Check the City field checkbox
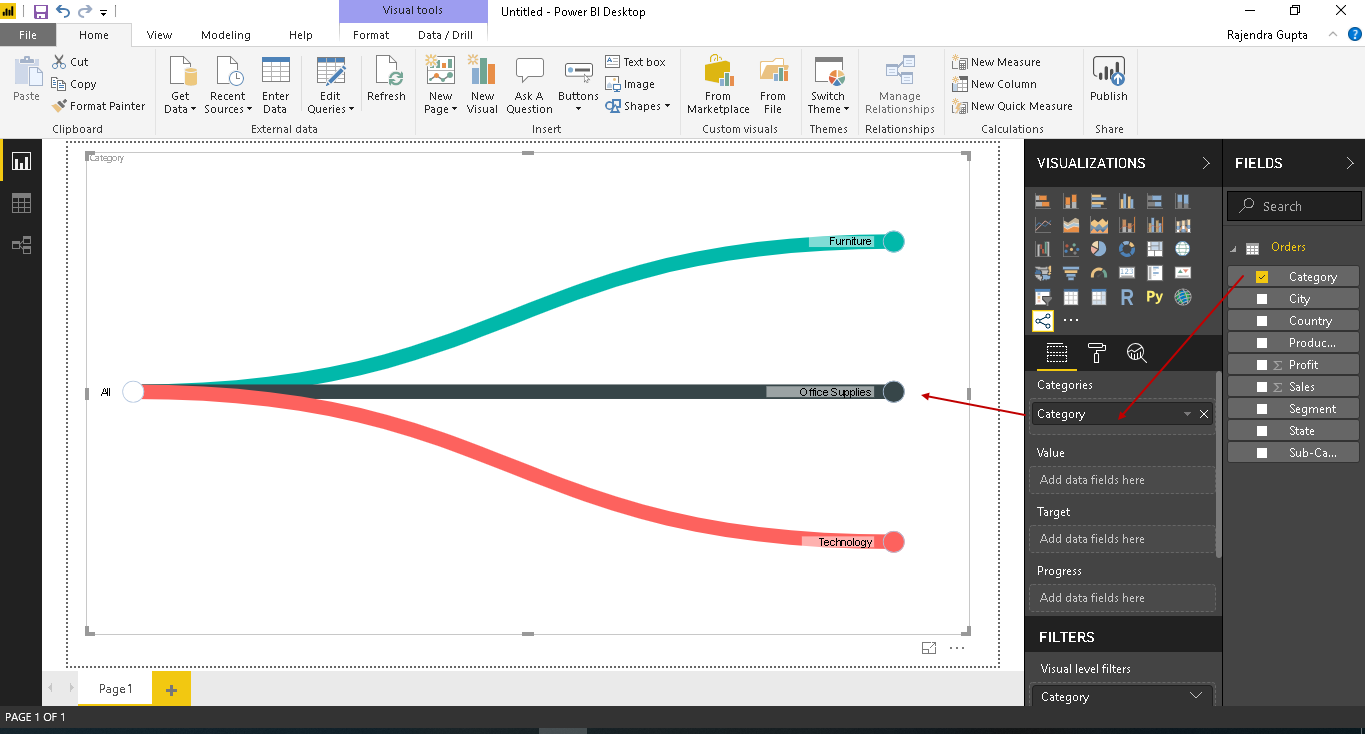This screenshot has width=1365, height=734. 1262,299
